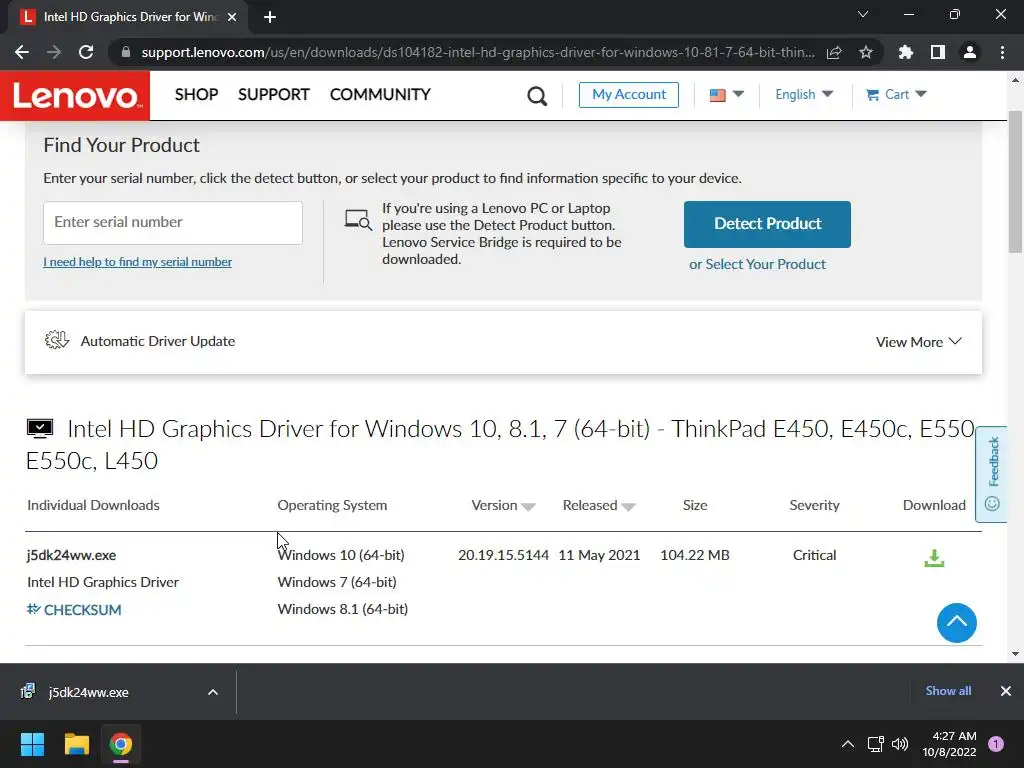The image size is (1024, 768).
Task: Open the SHOP menu
Action: pyautogui.click(x=197, y=95)
